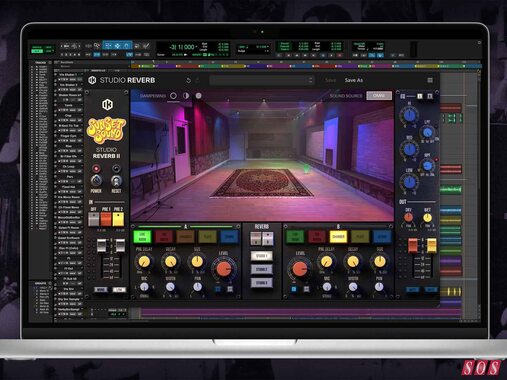Click right blue button under output faders

pyautogui.click(x=430, y=290)
